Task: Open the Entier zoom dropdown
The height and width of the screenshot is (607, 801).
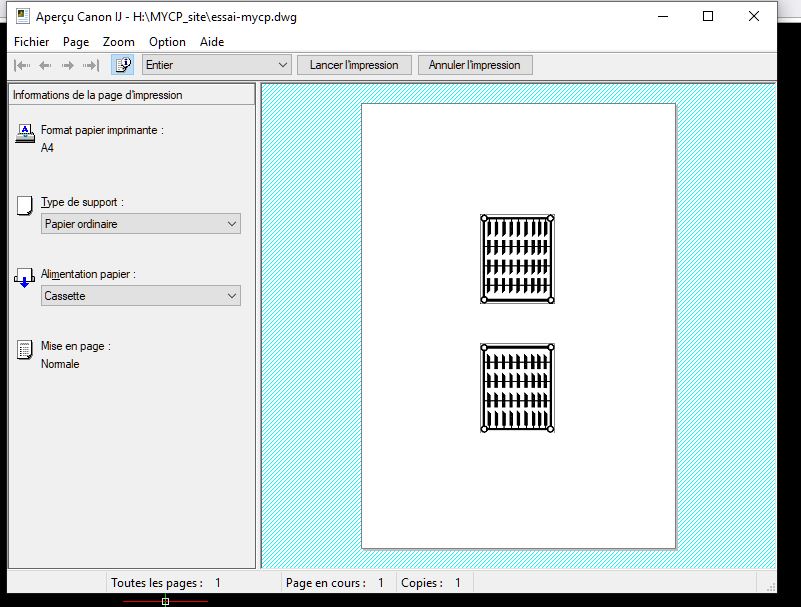Action: [x=217, y=65]
